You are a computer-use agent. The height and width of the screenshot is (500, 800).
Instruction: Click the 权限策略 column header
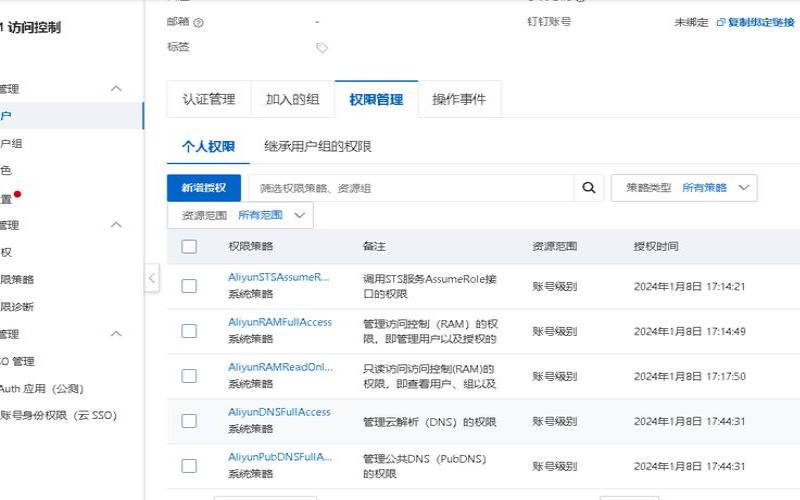[x=251, y=246]
